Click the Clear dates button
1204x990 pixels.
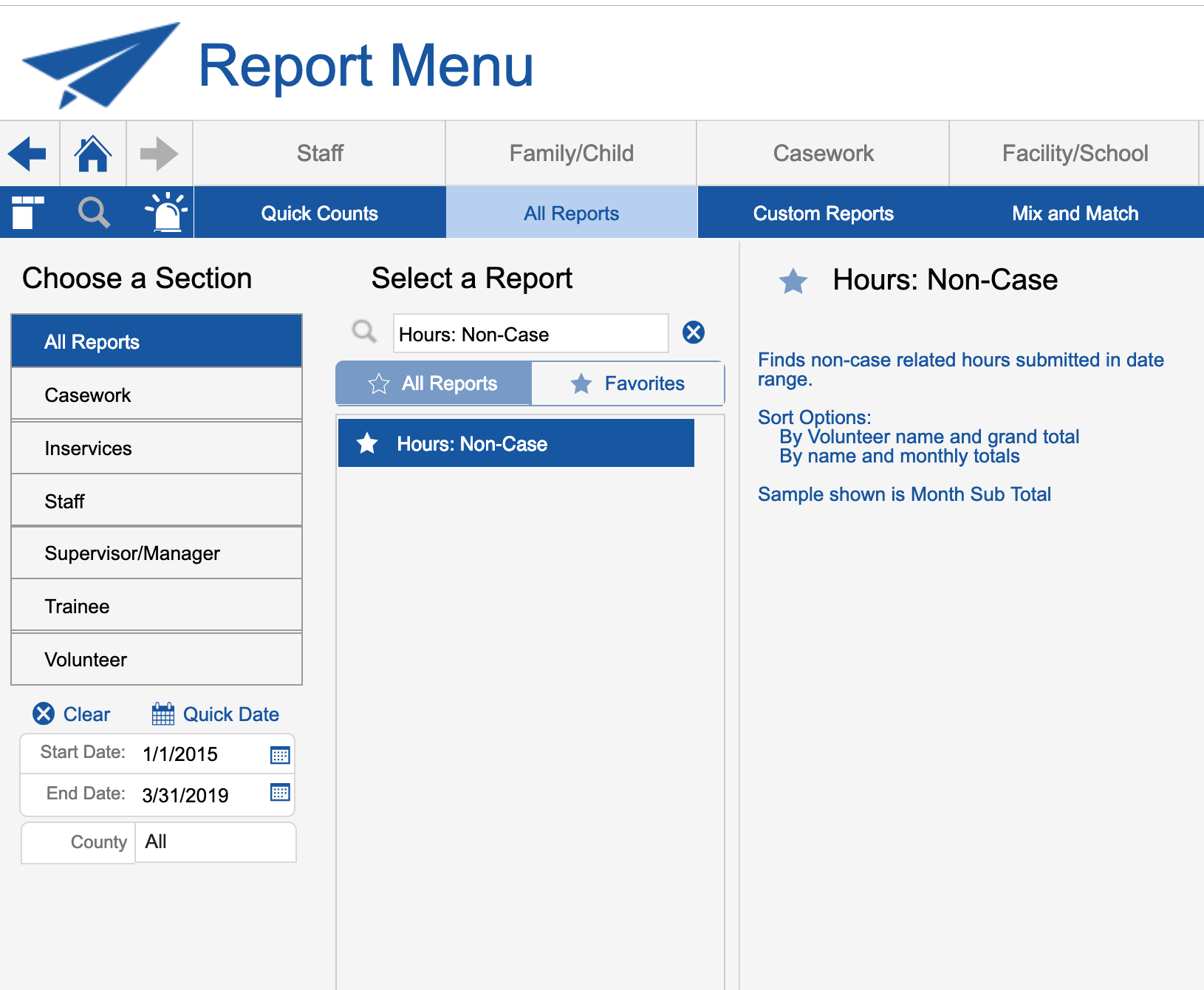point(72,714)
